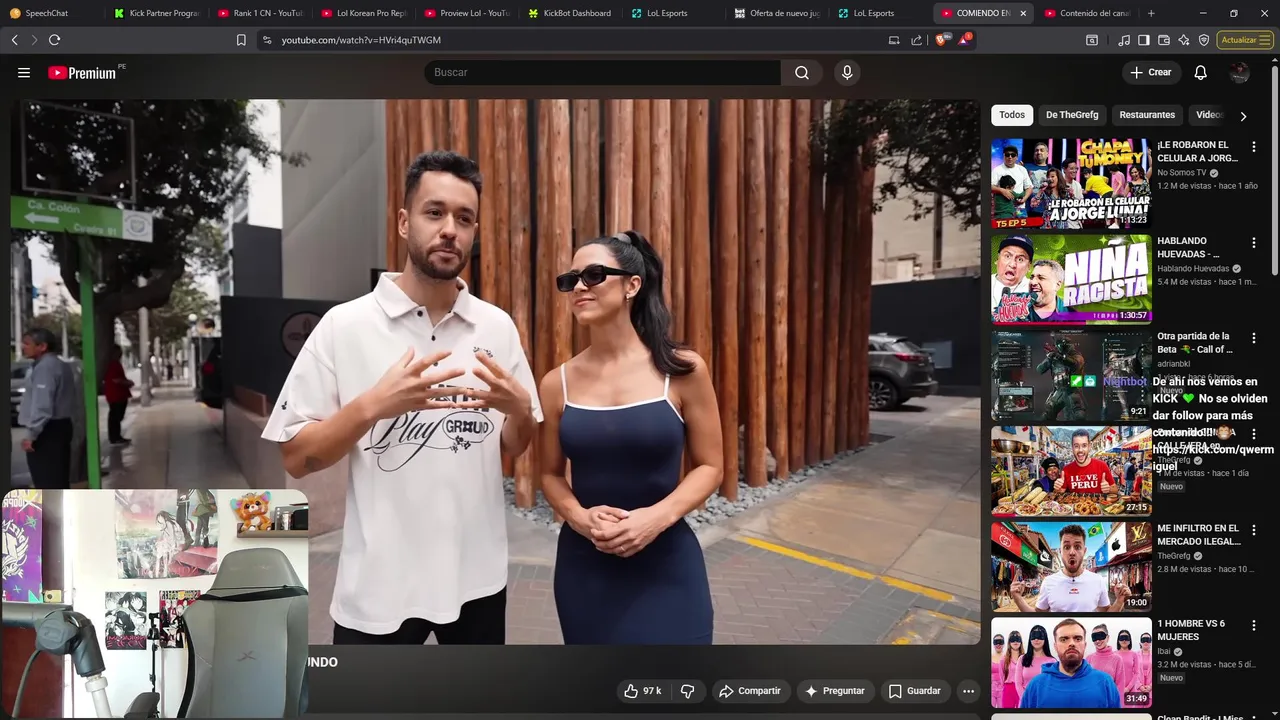This screenshot has height=720, width=1280.
Task: Show more filter chips with right chevron
Action: [1243, 116]
